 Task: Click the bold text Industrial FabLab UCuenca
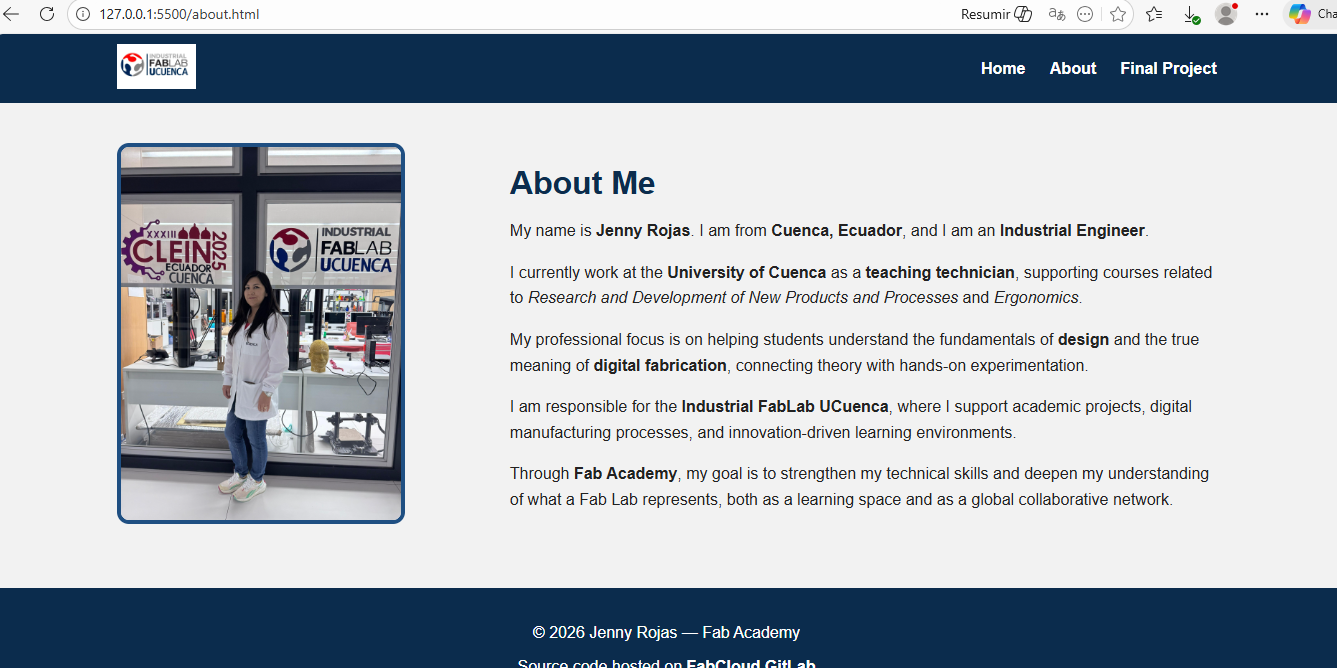[785, 406]
